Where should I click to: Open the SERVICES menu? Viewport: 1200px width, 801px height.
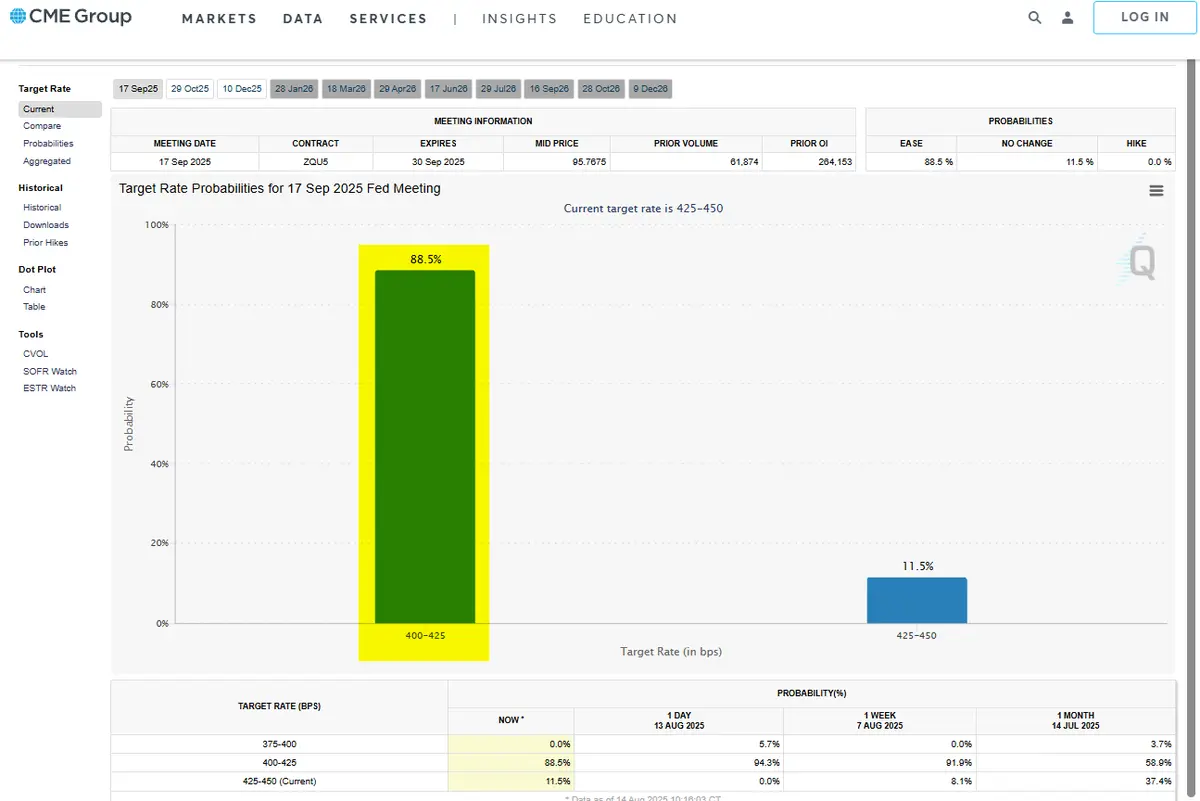388,18
